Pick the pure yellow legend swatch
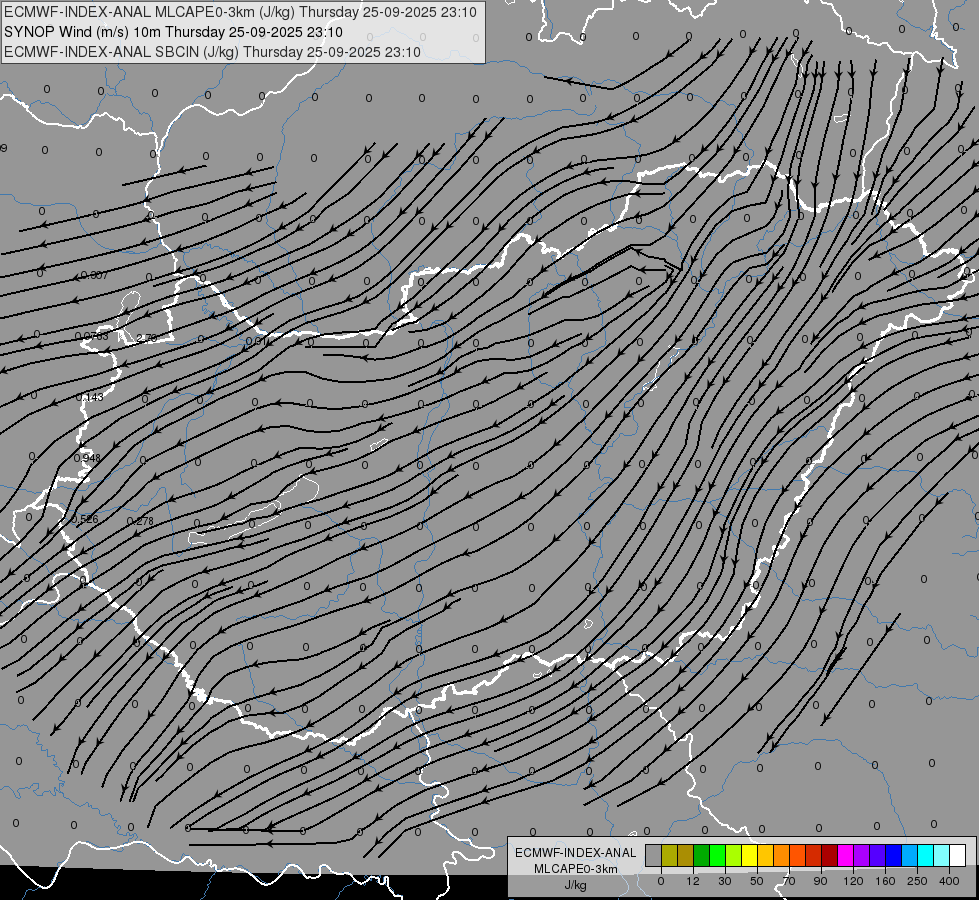The image size is (979, 900). click(x=750, y=855)
